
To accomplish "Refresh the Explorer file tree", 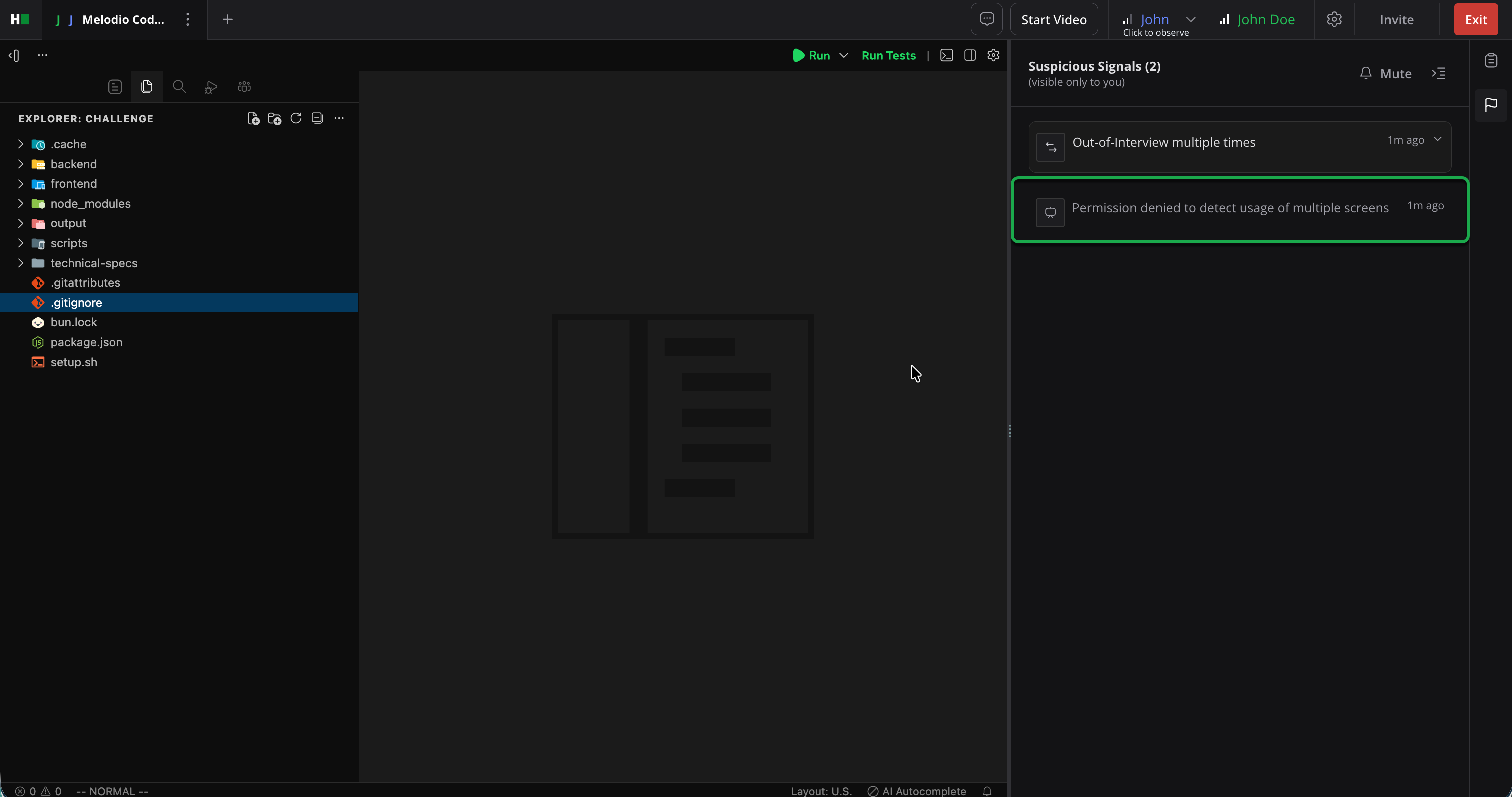I will 296,118.
